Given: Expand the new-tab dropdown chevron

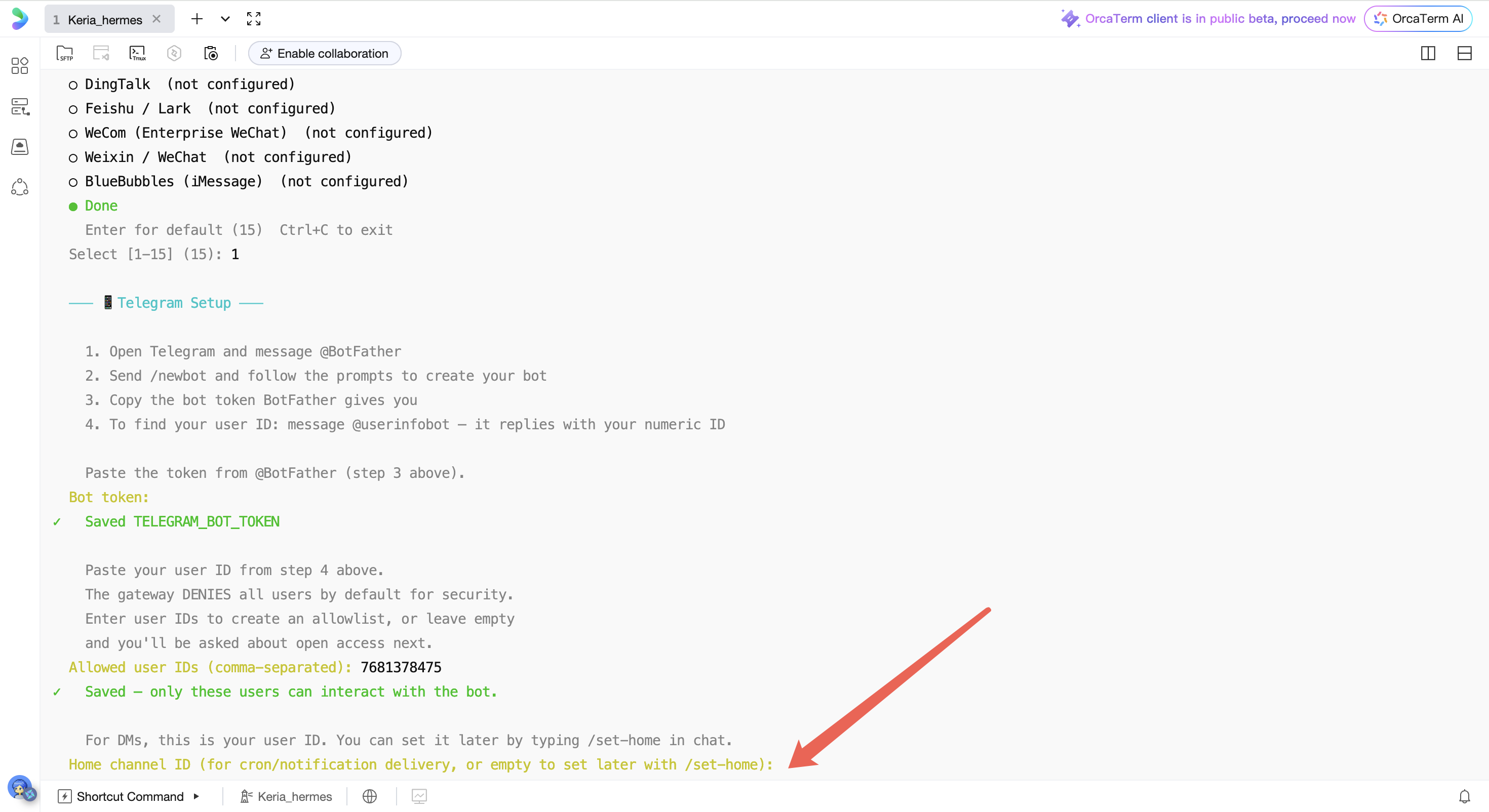Looking at the screenshot, I should (225, 19).
